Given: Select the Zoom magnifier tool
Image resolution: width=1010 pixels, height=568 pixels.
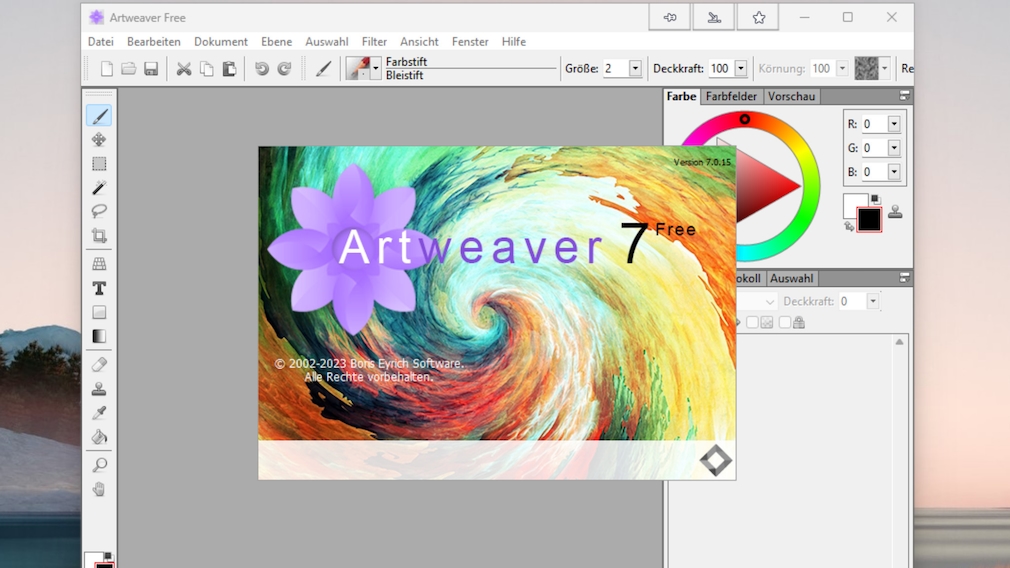Looking at the screenshot, I should pyautogui.click(x=99, y=465).
